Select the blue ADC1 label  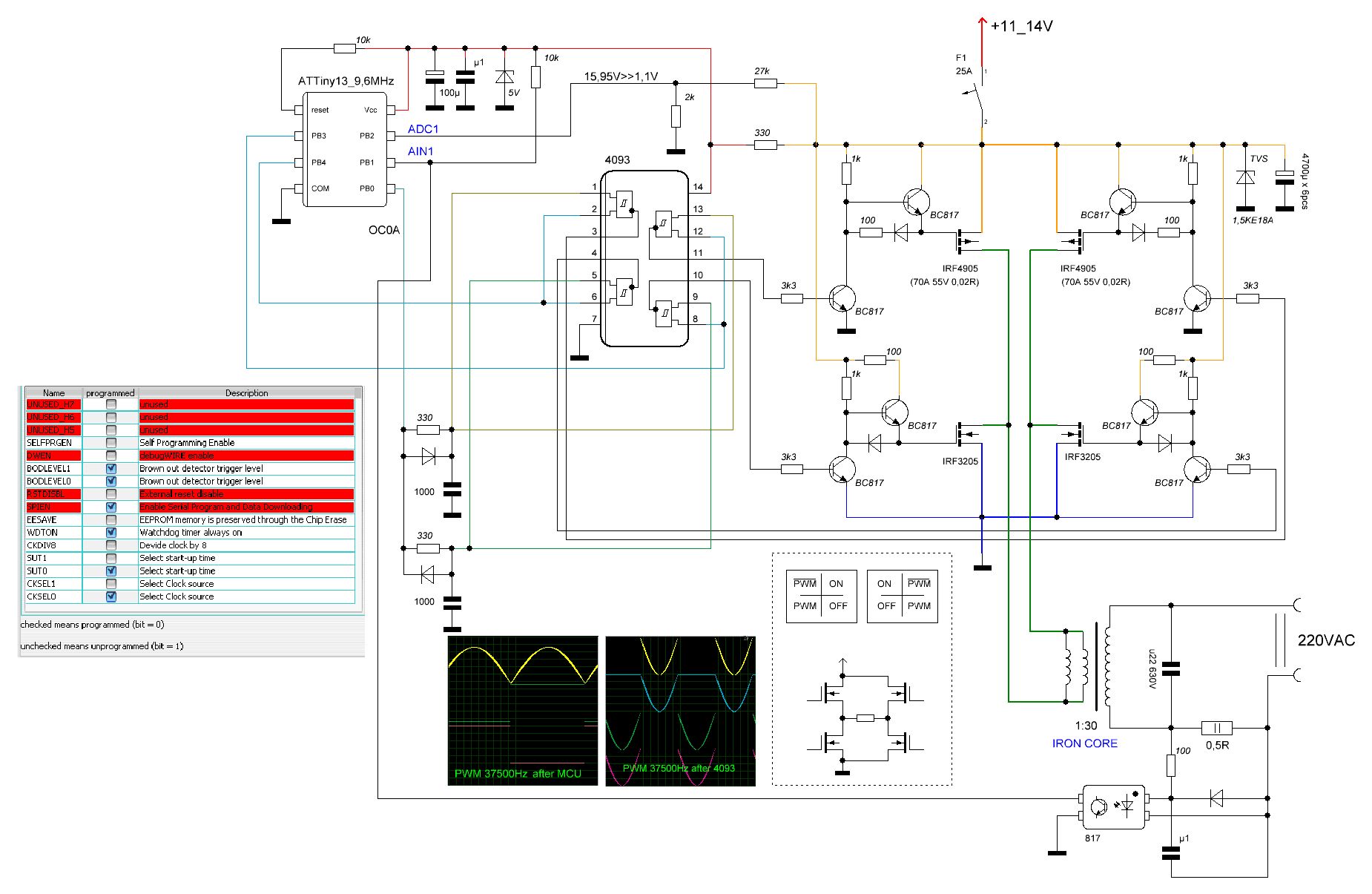[x=423, y=129]
